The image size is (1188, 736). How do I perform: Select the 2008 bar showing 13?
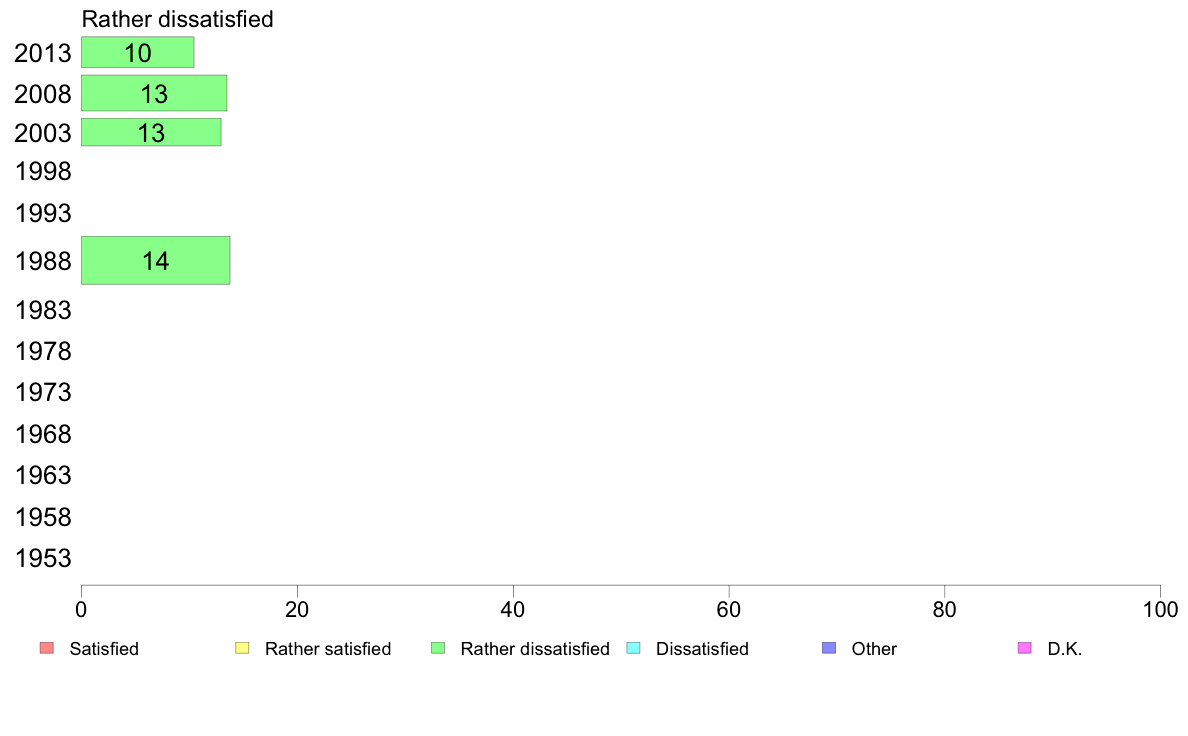(x=154, y=93)
